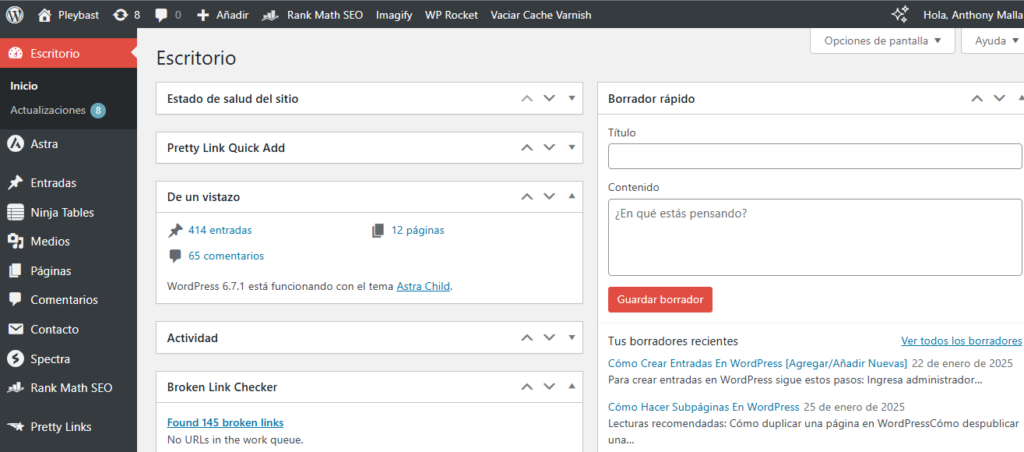
Task: Click the '22 de enero de 2025' date
Action: click(x=962, y=363)
